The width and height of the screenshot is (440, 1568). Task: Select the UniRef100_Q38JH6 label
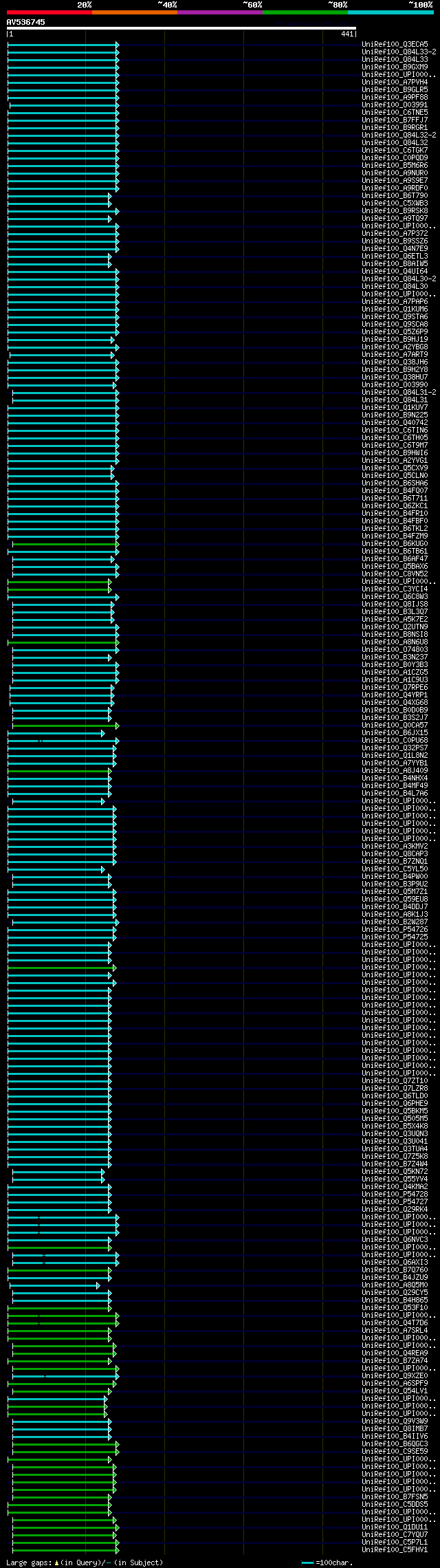(x=395, y=362)
